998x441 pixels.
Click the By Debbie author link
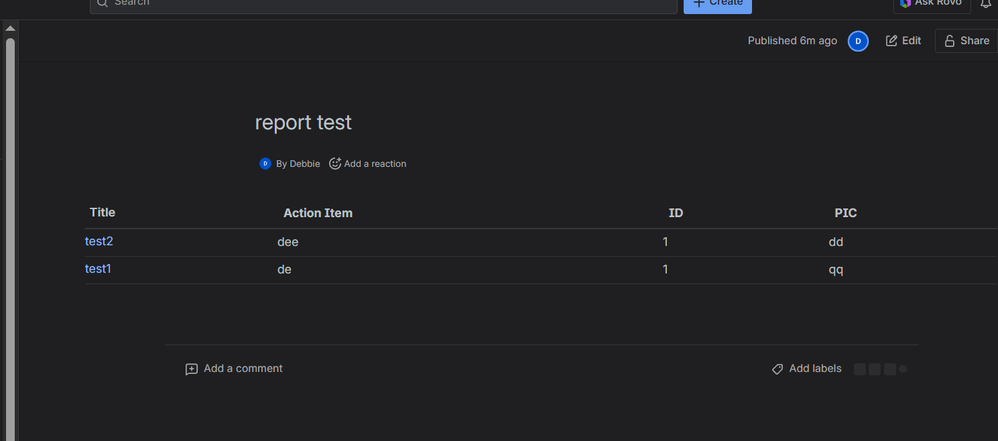coord(298,163)
